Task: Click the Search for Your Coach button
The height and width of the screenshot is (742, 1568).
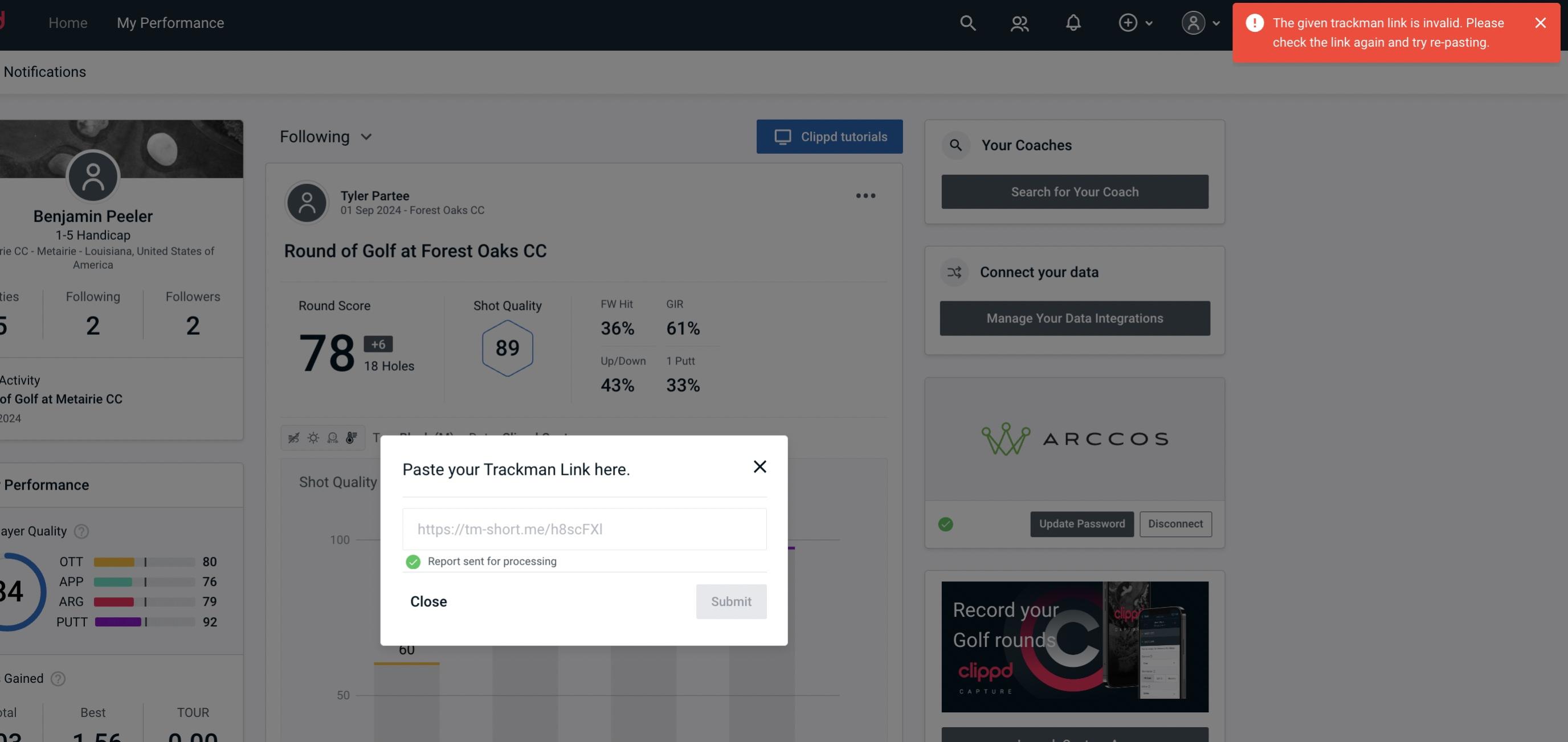Action: 1075,191
